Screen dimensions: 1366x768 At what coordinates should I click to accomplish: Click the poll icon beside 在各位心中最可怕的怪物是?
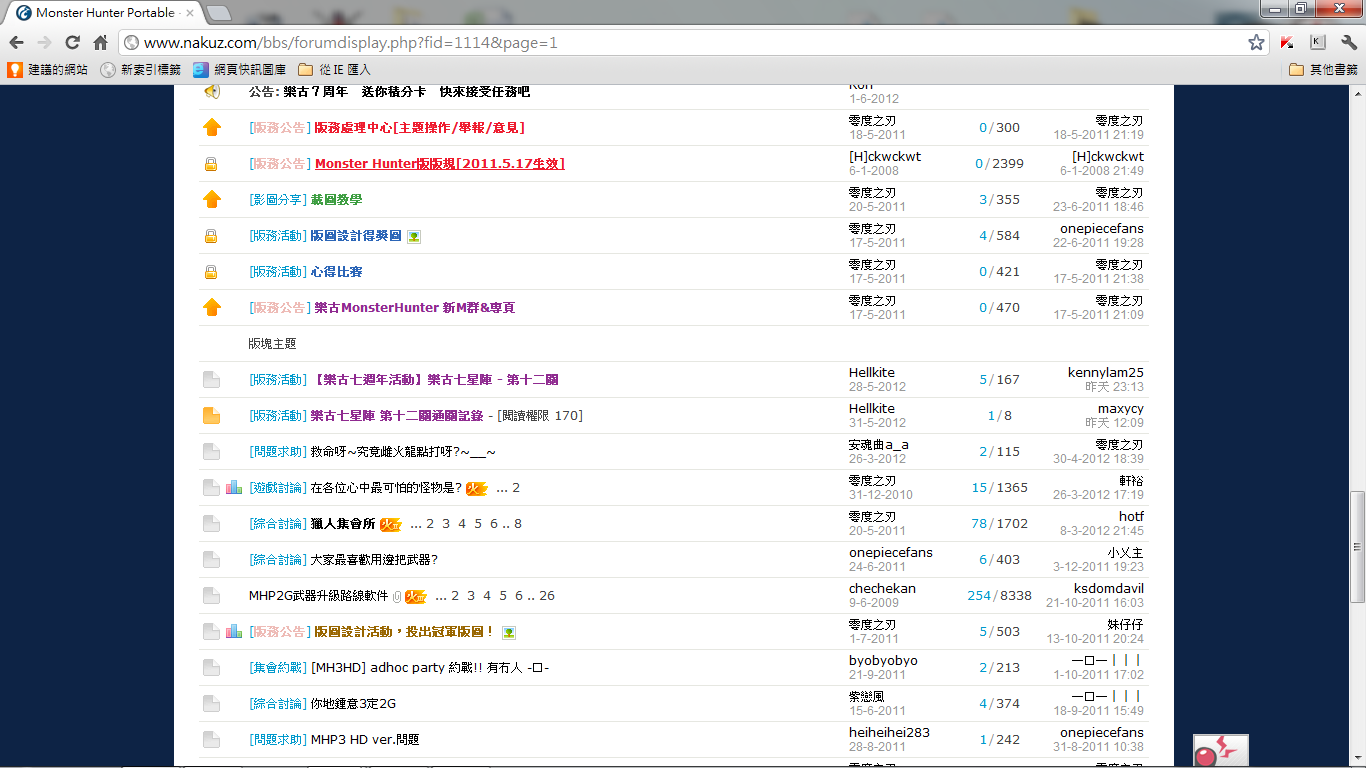click(234, 488)
